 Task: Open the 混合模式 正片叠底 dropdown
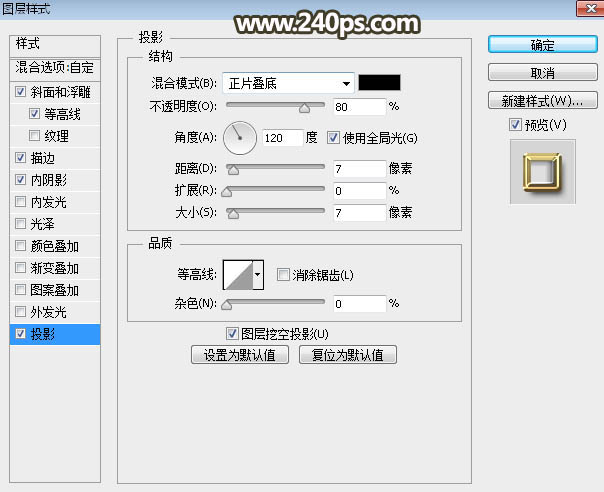(288, 83)
